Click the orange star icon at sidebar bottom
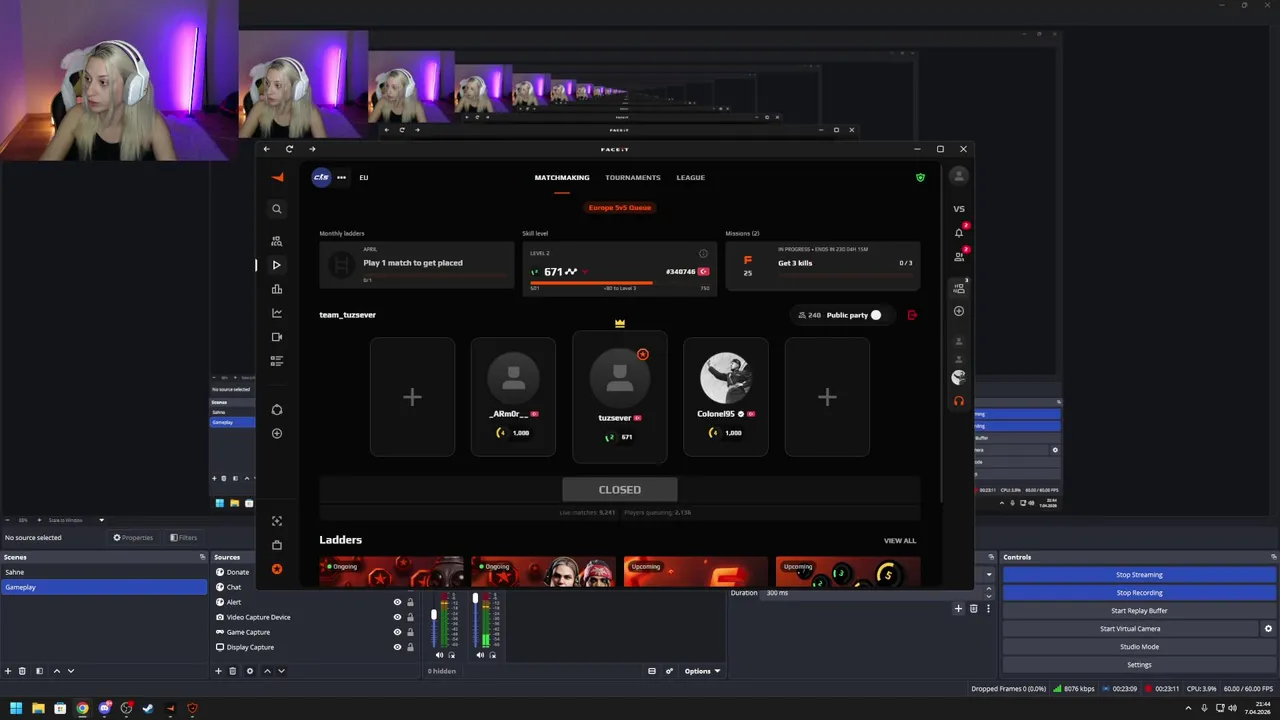The height and width of the screenshot is (720, 1280). [277, 569]
